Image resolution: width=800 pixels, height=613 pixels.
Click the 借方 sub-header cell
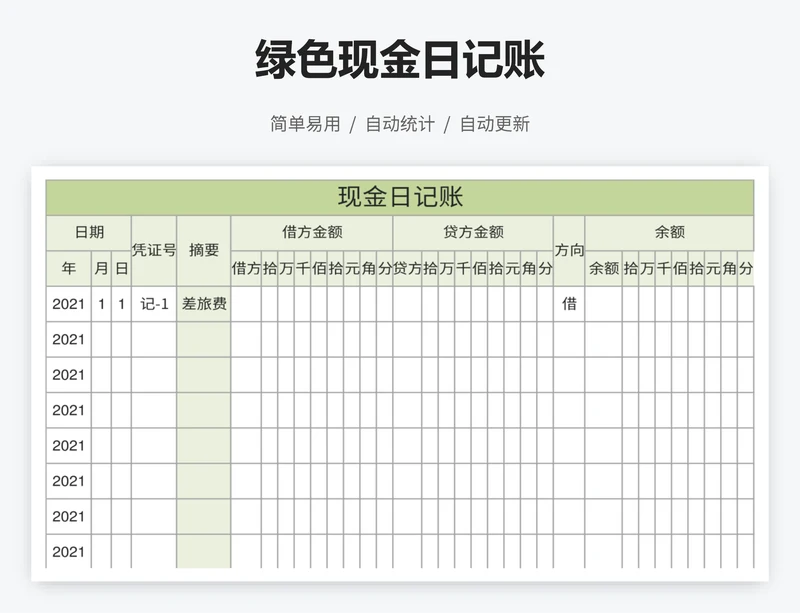246,268
